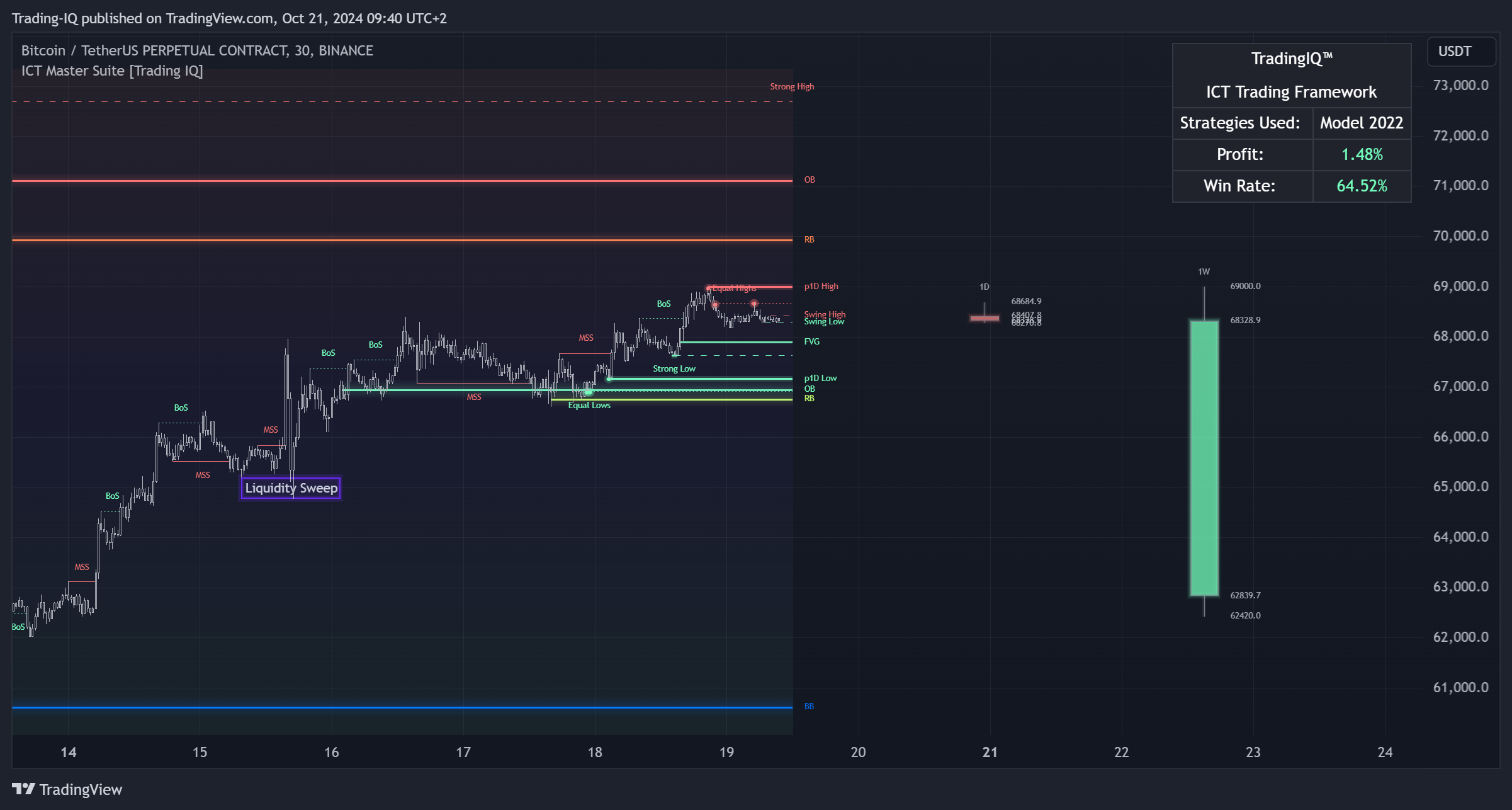Viewport: 1512px width, 810px height.
Task: Click the TradingIQ™ table header
Action: click(1292, 59)
